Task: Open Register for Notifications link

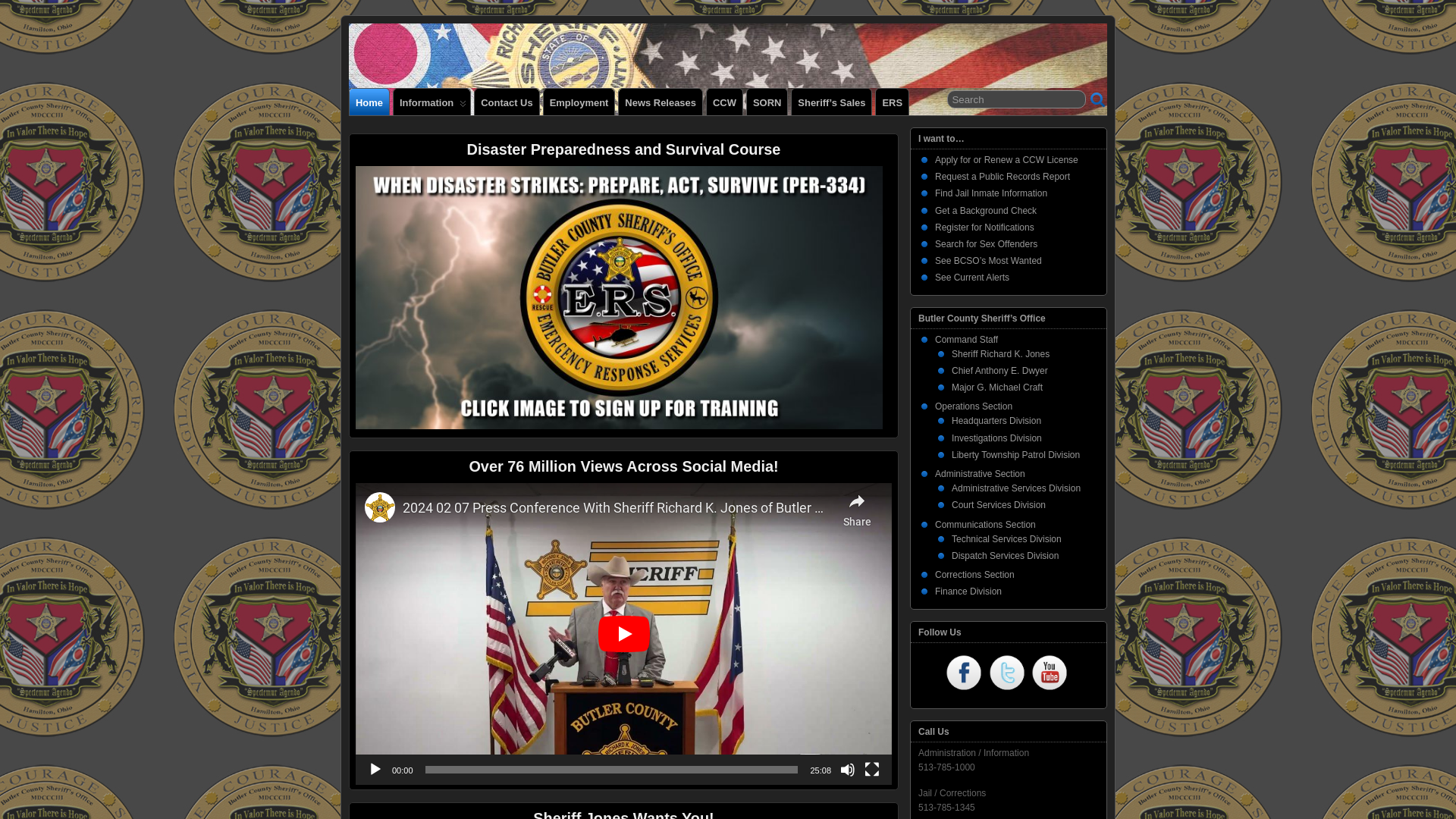Action: [x=984, y=227]
